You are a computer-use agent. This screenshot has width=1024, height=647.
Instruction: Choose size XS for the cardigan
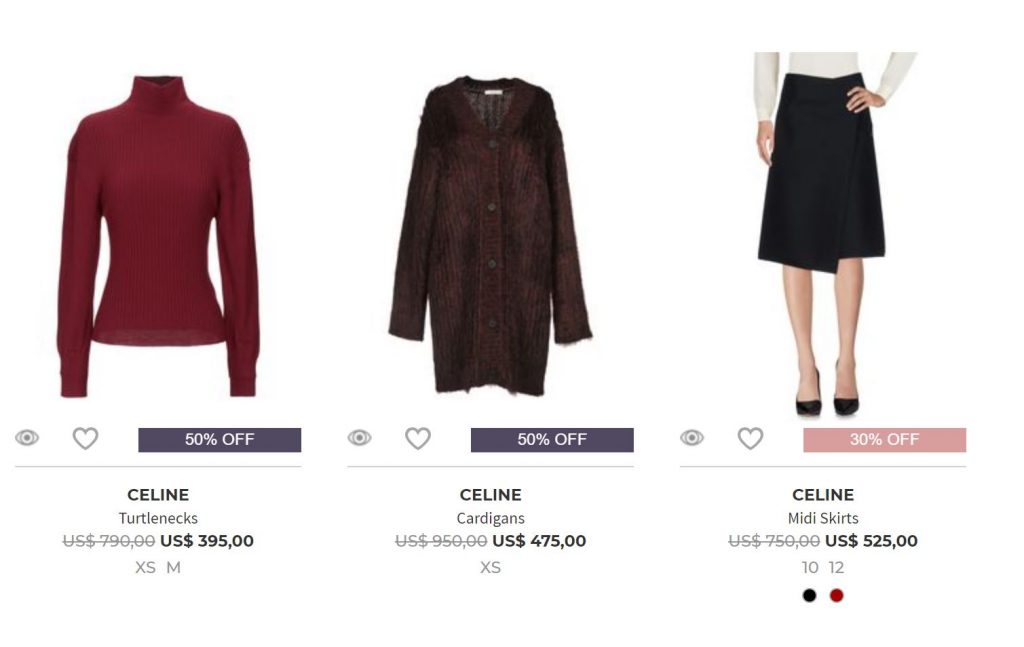(490, 567)
